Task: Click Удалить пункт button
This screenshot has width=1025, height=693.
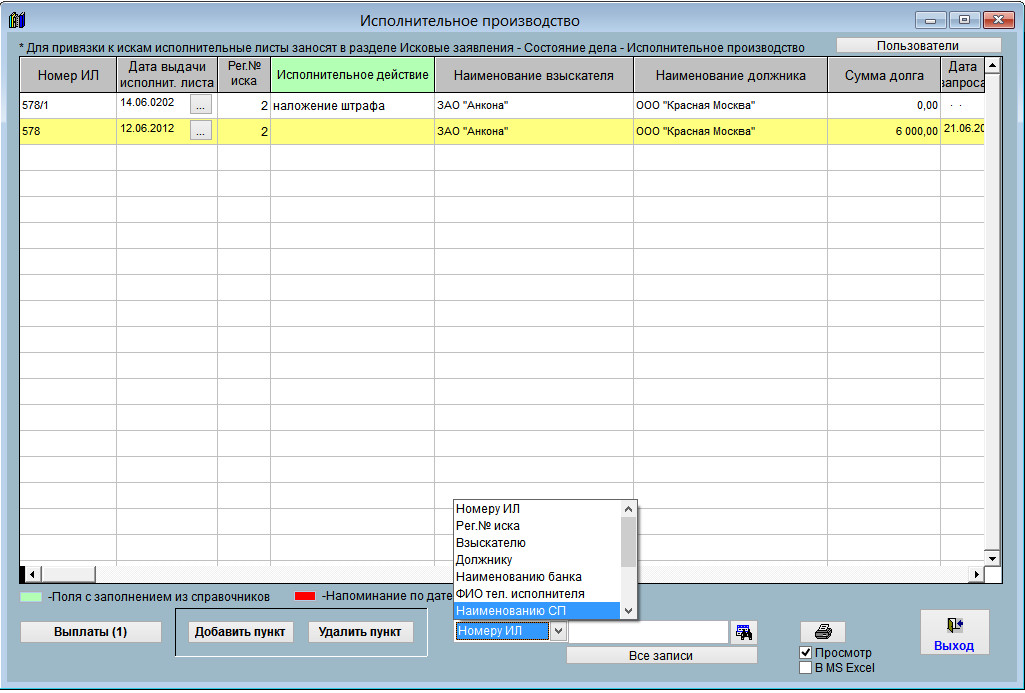Action: tap(360, 632)
